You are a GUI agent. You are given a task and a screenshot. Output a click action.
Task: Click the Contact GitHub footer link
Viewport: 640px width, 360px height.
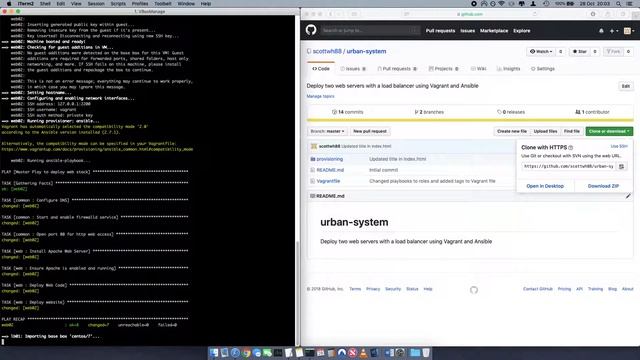538,289
